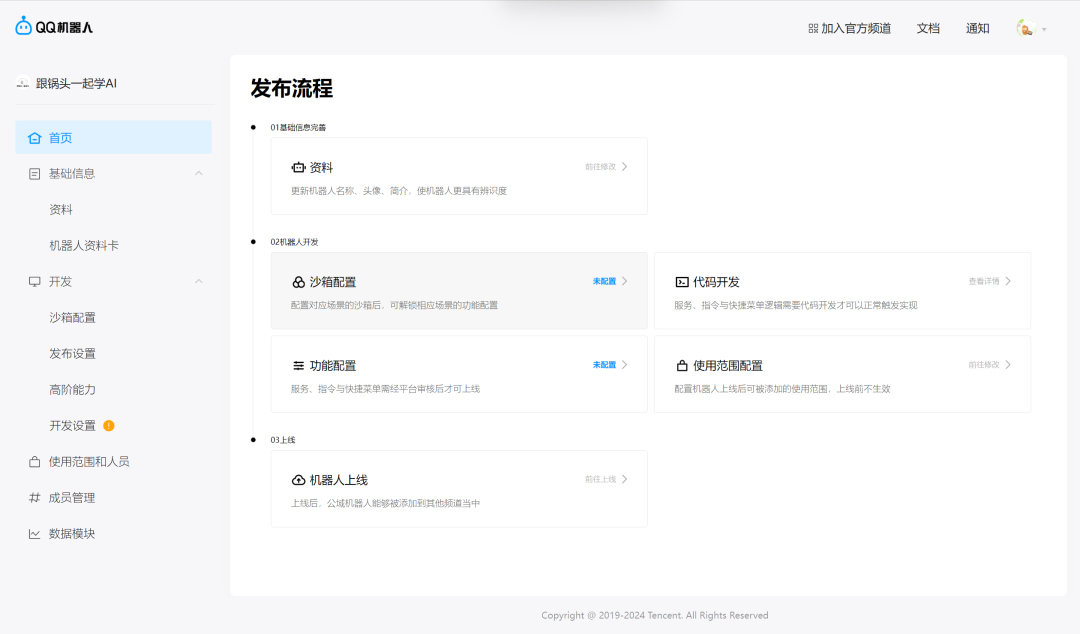Select the 成员管理 hash icon
The width and height of the screenshot is (1080, 634).
(33, 497)
